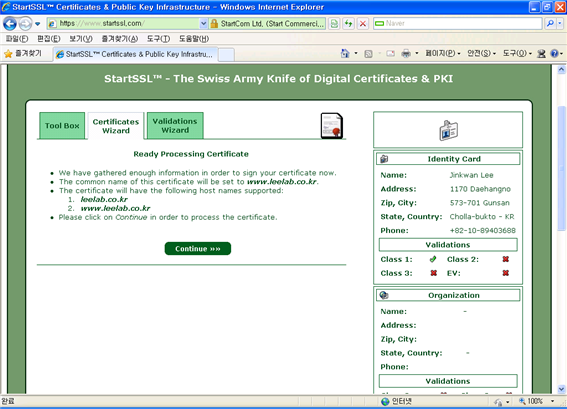Open the 즐겨찾기(A) menu
Viewport: 567px width, 409px height.
(120, 39)
